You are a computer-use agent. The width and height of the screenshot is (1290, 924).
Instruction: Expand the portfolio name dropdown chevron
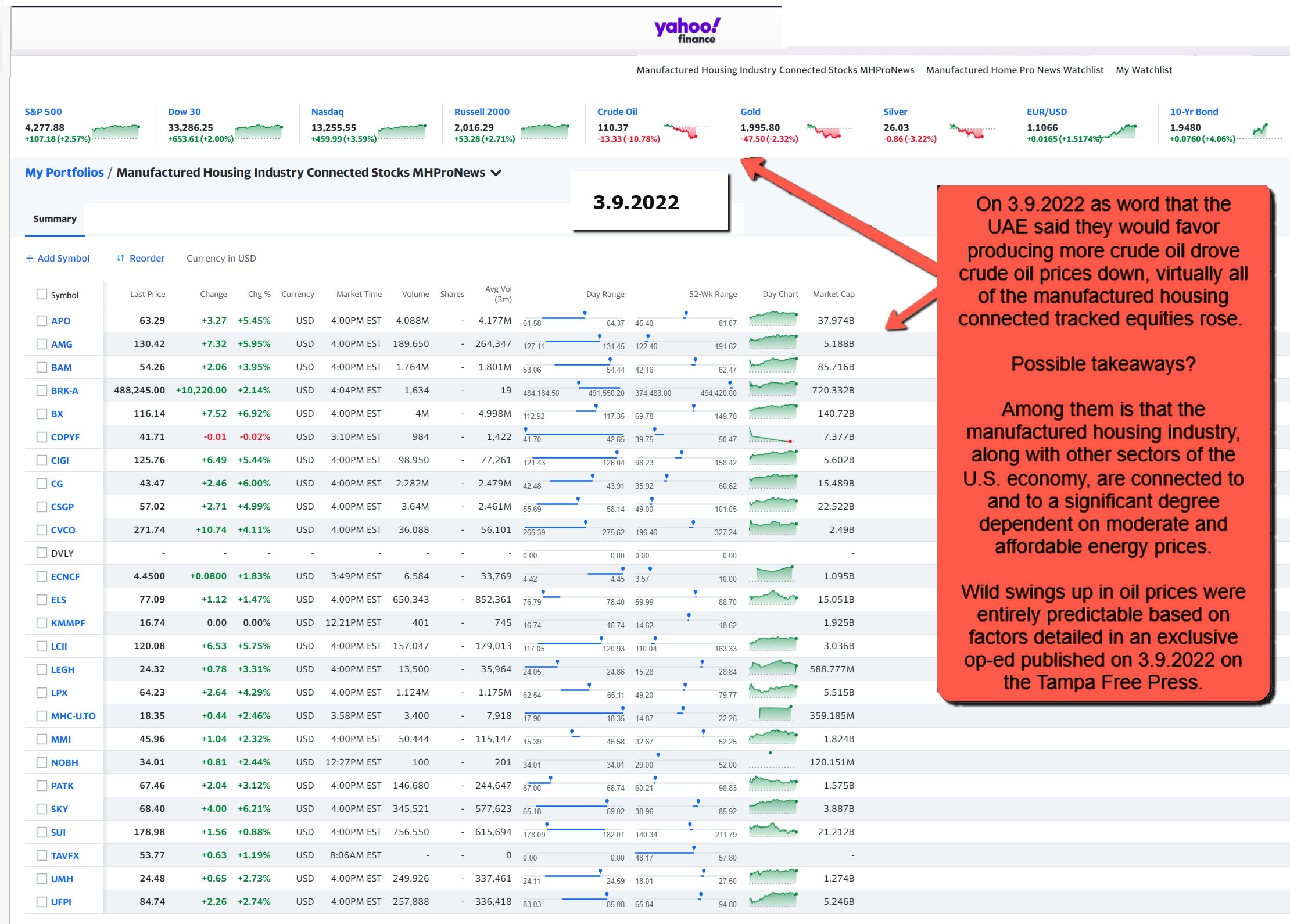(496, 173)
